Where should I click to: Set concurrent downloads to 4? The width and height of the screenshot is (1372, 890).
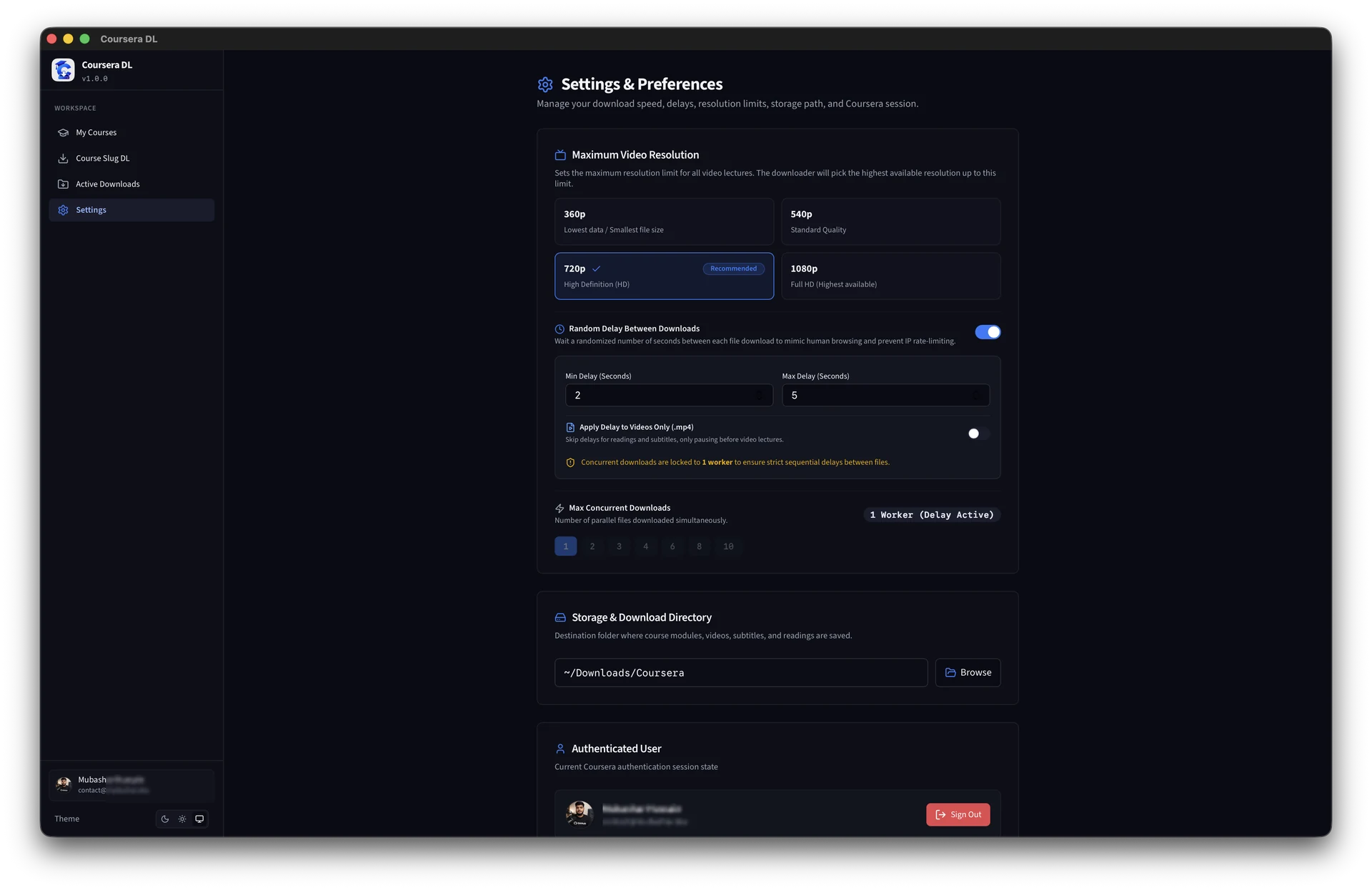click(x=645, y=546)
